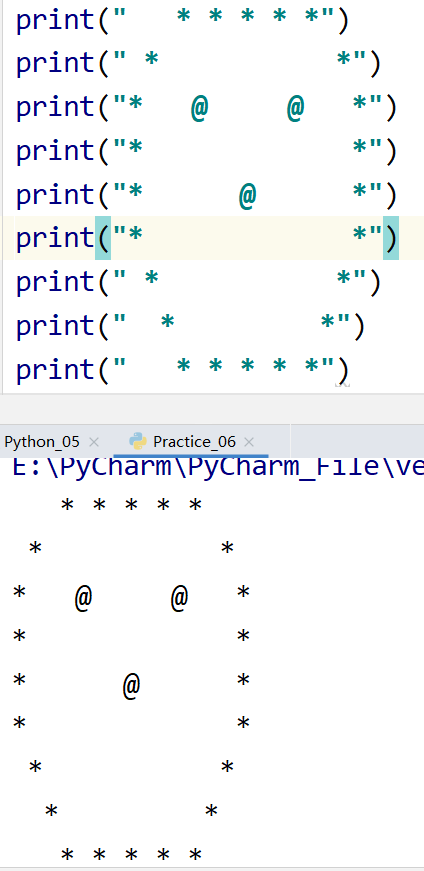This screenshot has width=424, height=871.
Task: Click the console output row with two @
Action: click(x=132, y=598)
